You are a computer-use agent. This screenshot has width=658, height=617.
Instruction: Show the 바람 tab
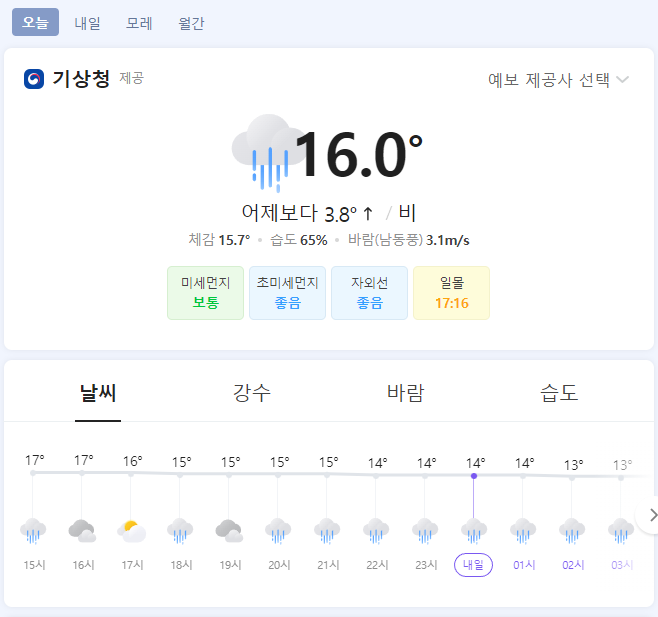(405, 392)
